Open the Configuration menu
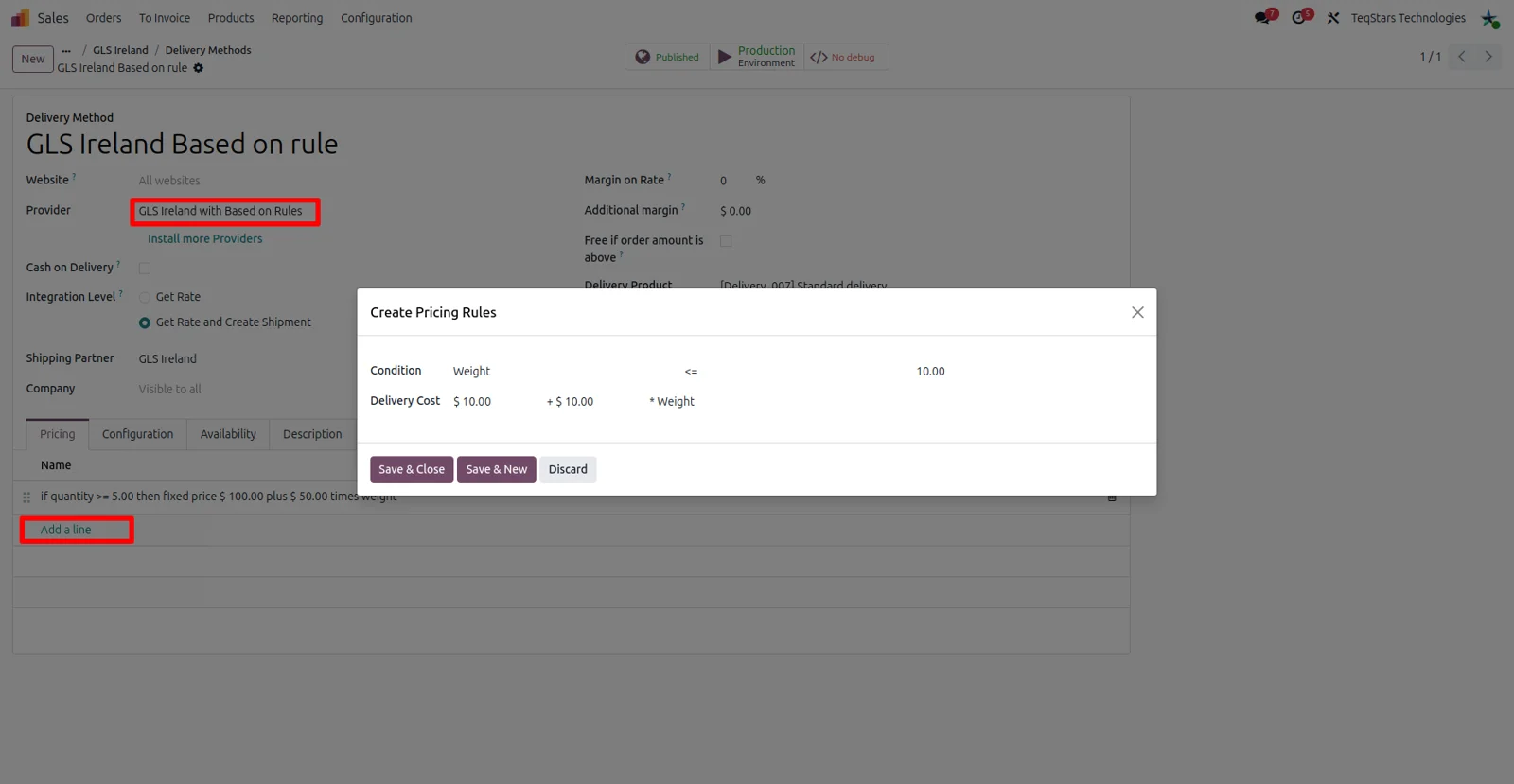This screenshot has width=1514, height=784. click(x=377, y=18)
